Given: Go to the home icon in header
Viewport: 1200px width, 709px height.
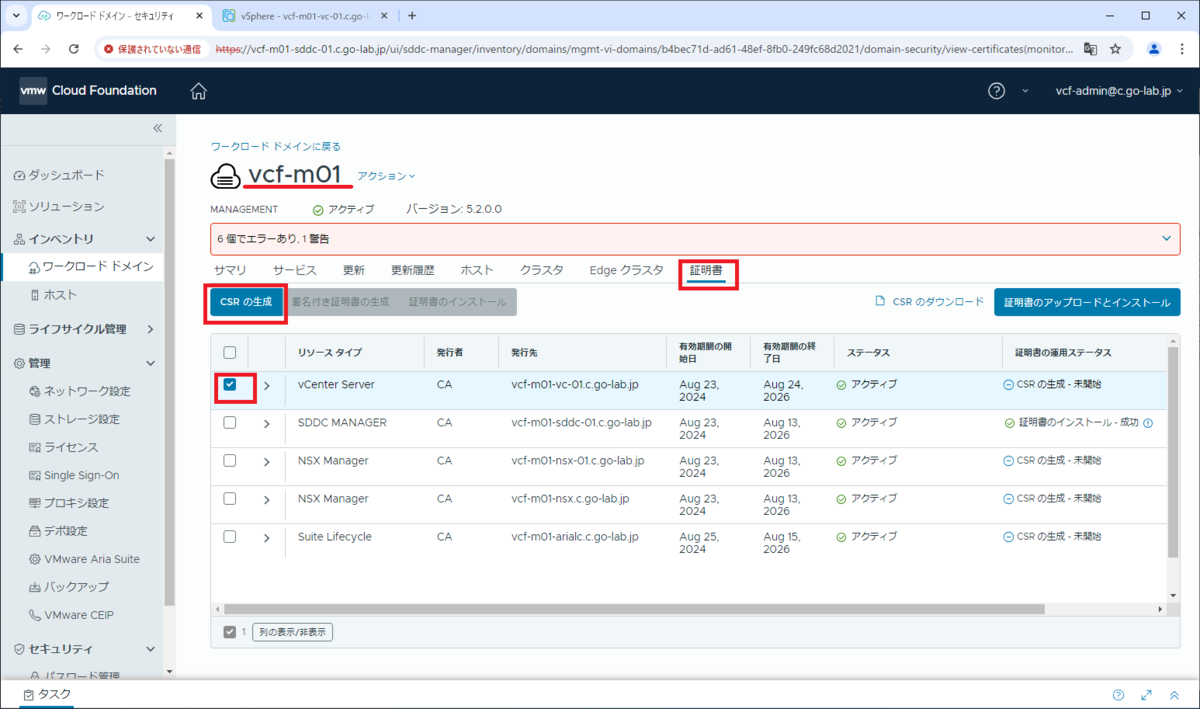Looking at the screenshot, I should (x=198, y=91).
